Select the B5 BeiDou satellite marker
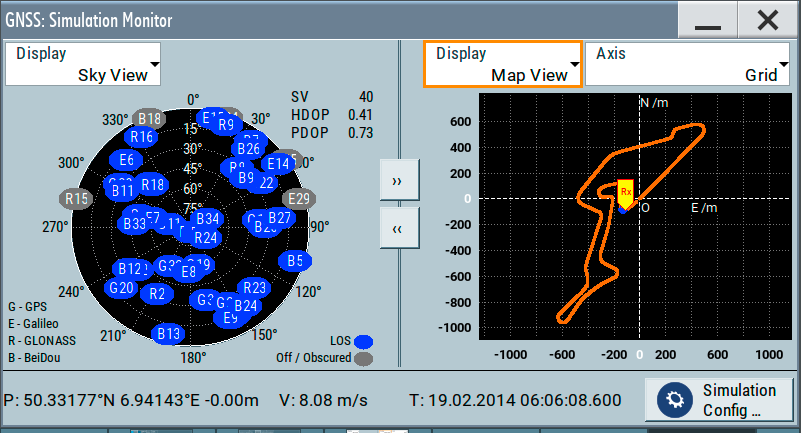 tap(295, 261)
